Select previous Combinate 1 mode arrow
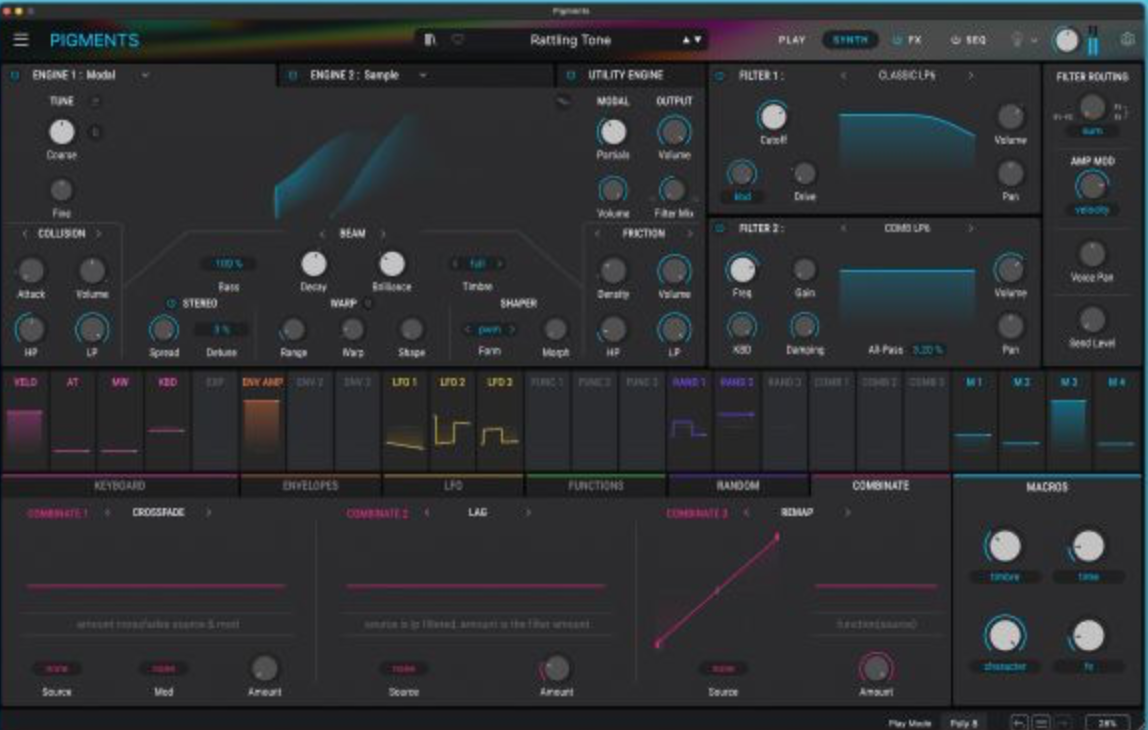Screen dimensions: 1148x730 (108, 513)
